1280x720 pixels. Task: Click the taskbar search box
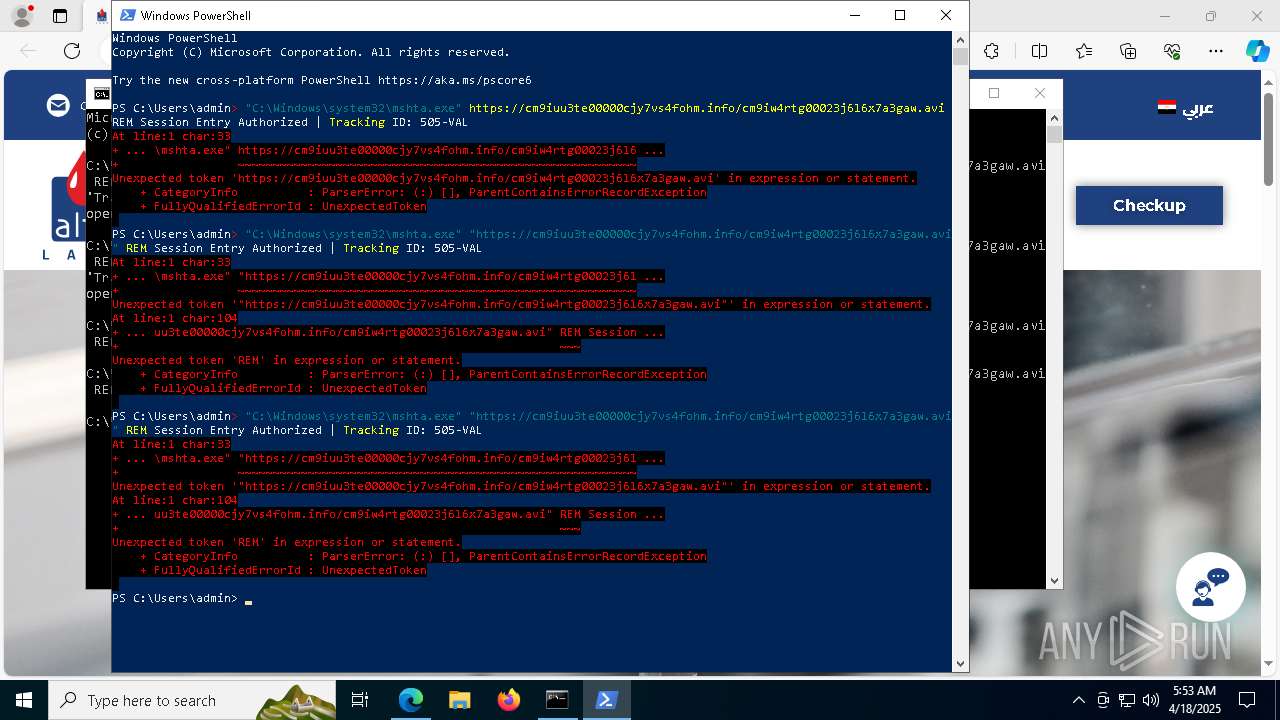point(192,700)
